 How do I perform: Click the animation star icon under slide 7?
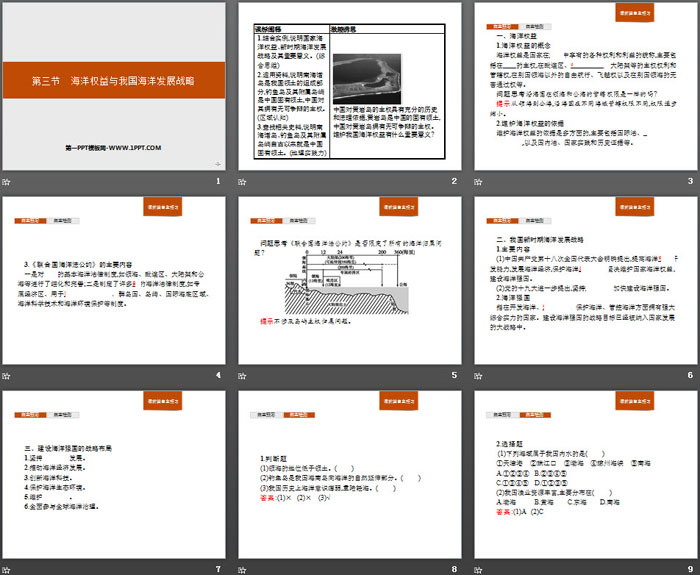click(x=6, y=570)
